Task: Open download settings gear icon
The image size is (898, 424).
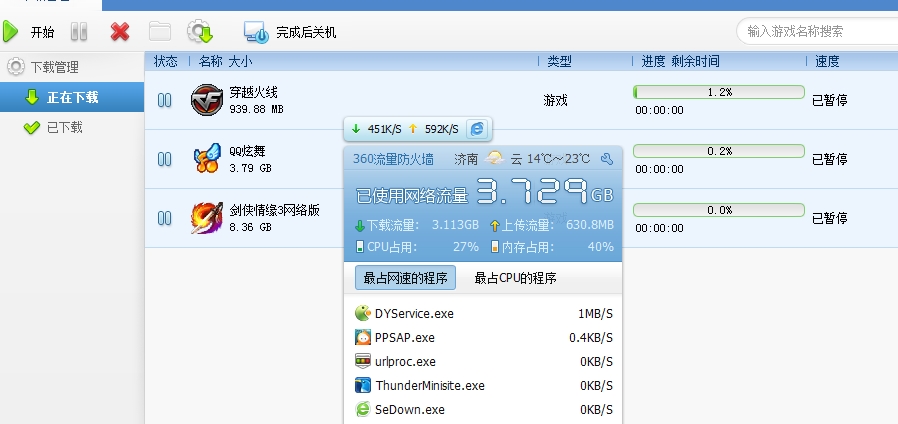Action: (x=200, y=32)
